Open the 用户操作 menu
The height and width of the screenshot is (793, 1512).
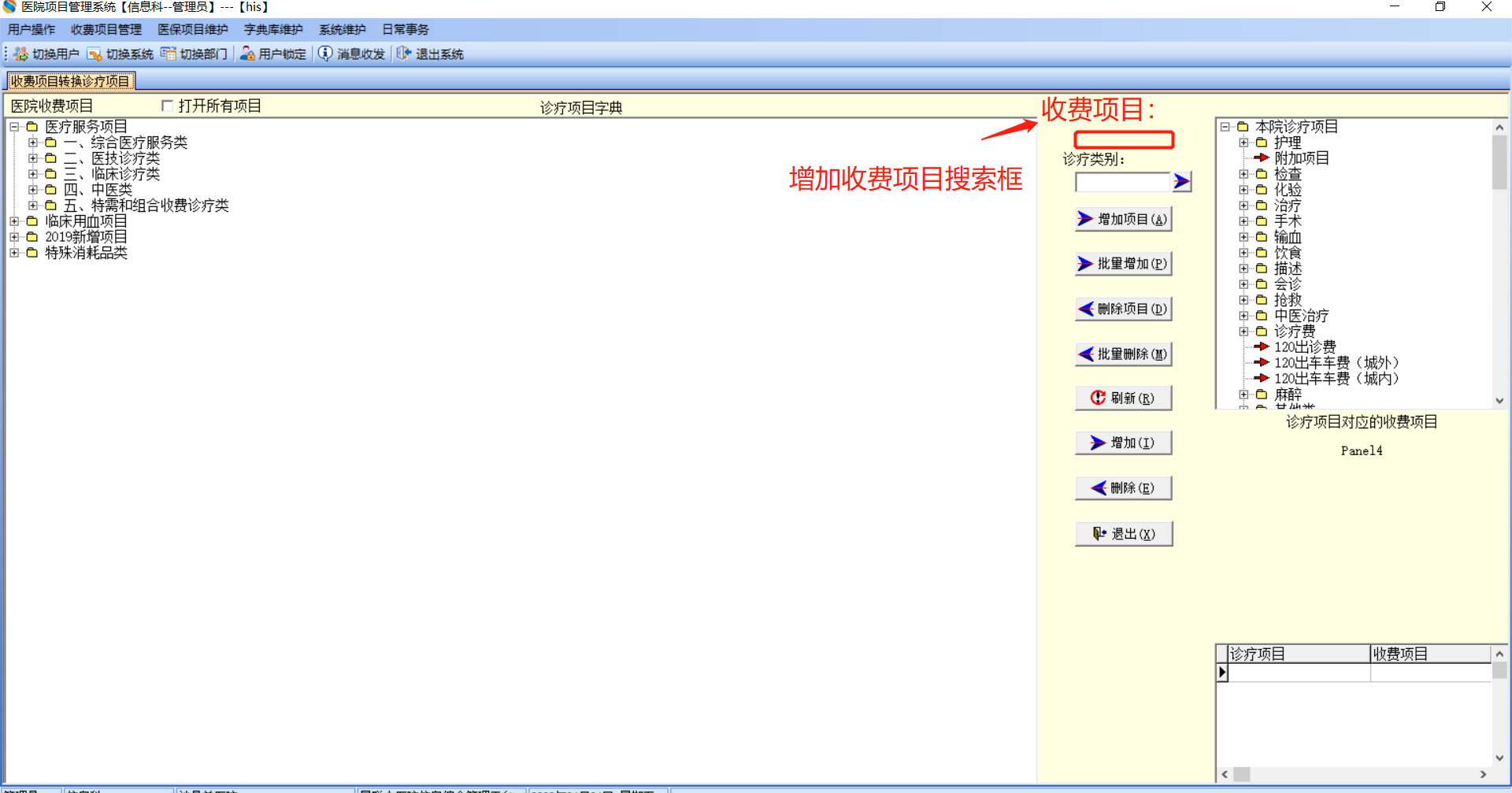tap(31, 30)
